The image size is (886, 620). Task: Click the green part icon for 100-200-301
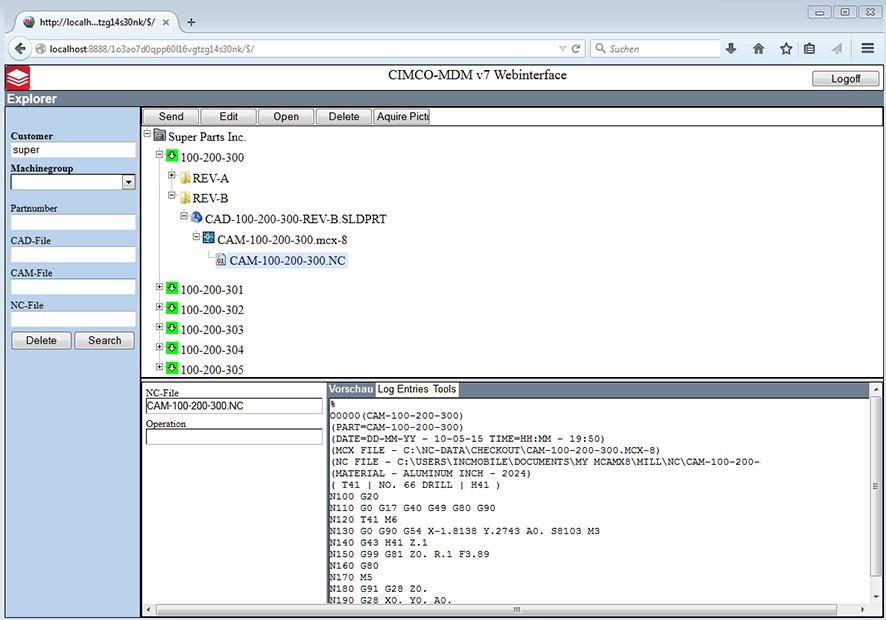[x=172, y=288]
